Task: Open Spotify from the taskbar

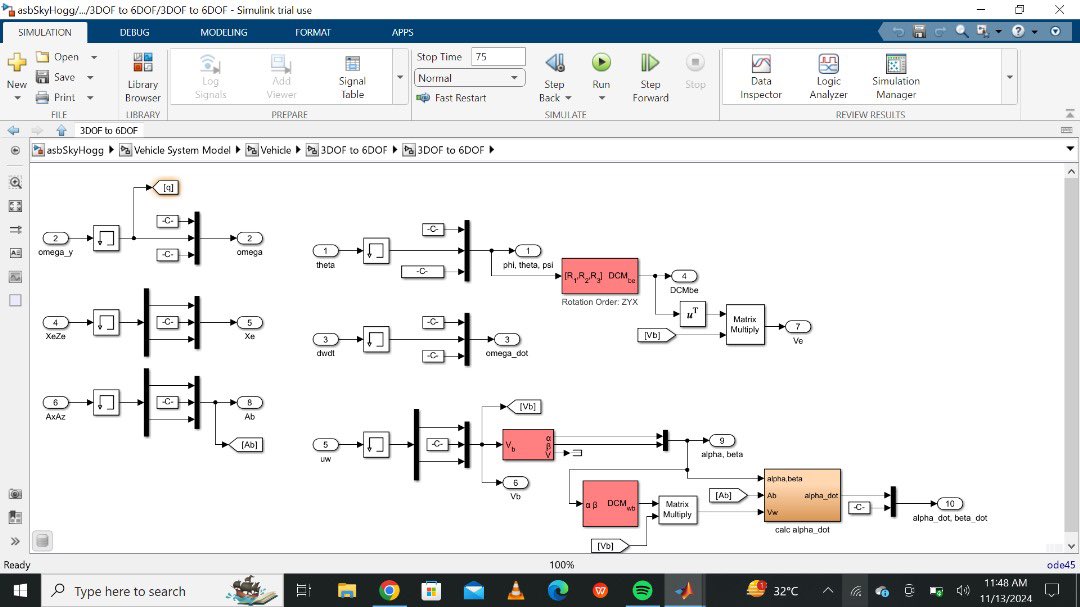Action: point(642,590)
